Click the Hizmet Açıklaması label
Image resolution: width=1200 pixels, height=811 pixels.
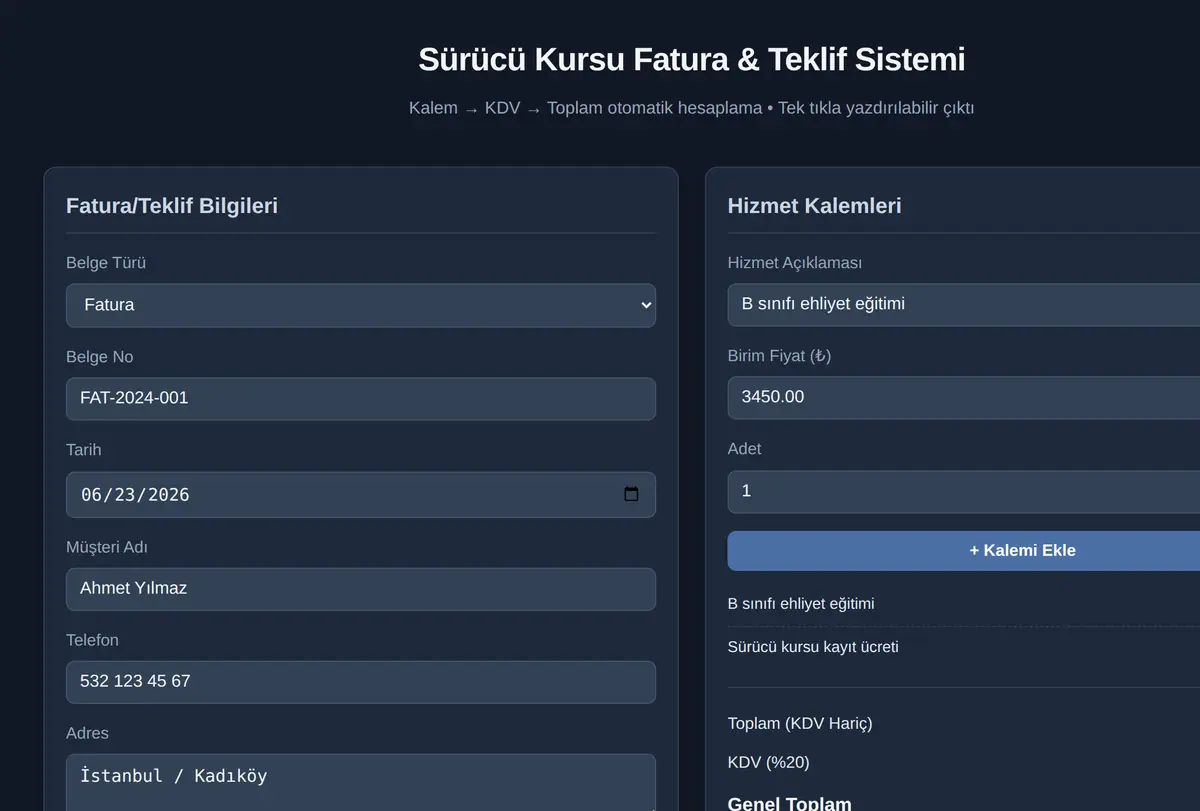[x=795, y=263]
